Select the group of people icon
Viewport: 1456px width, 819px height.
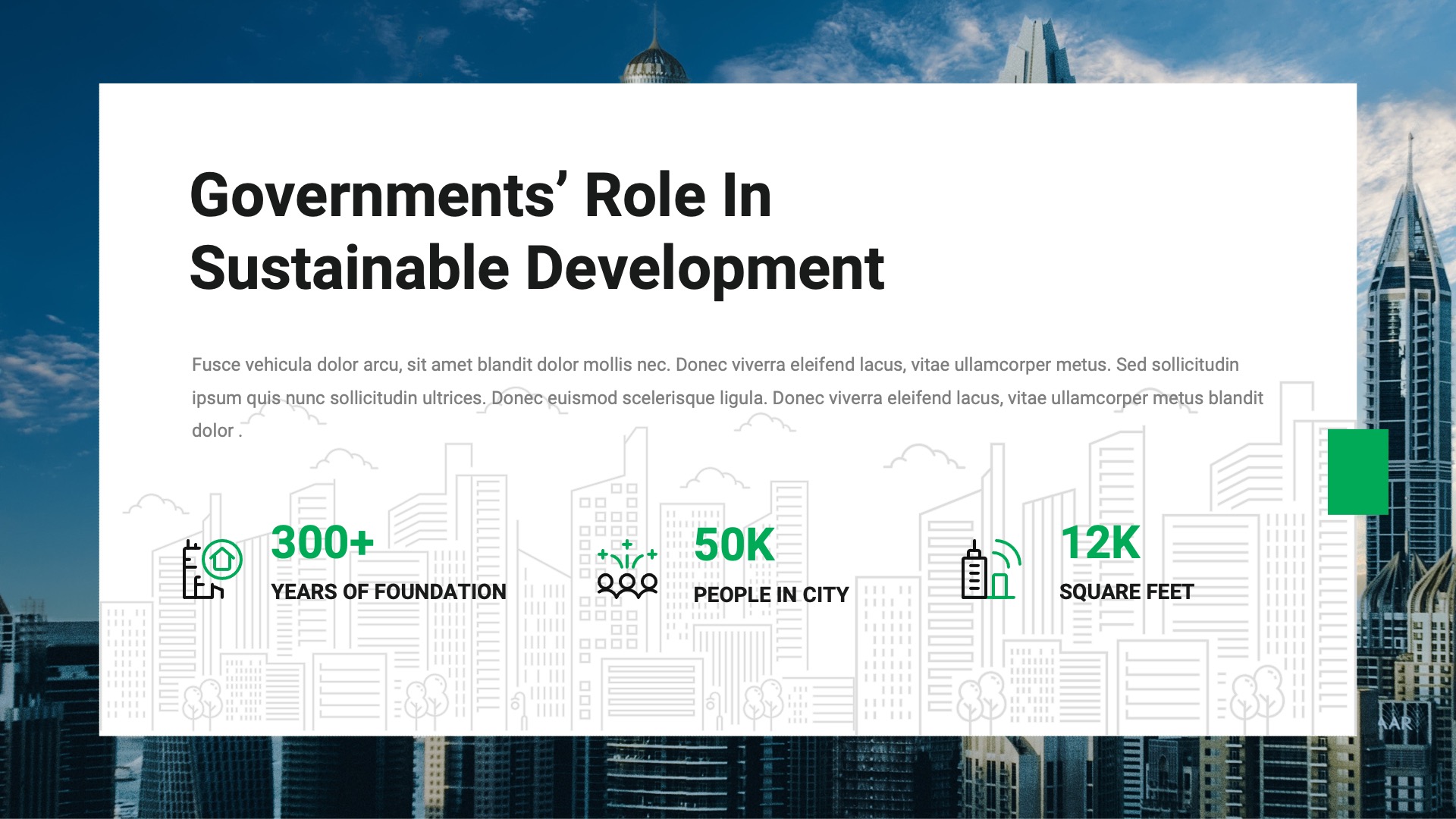pos(628,585)
